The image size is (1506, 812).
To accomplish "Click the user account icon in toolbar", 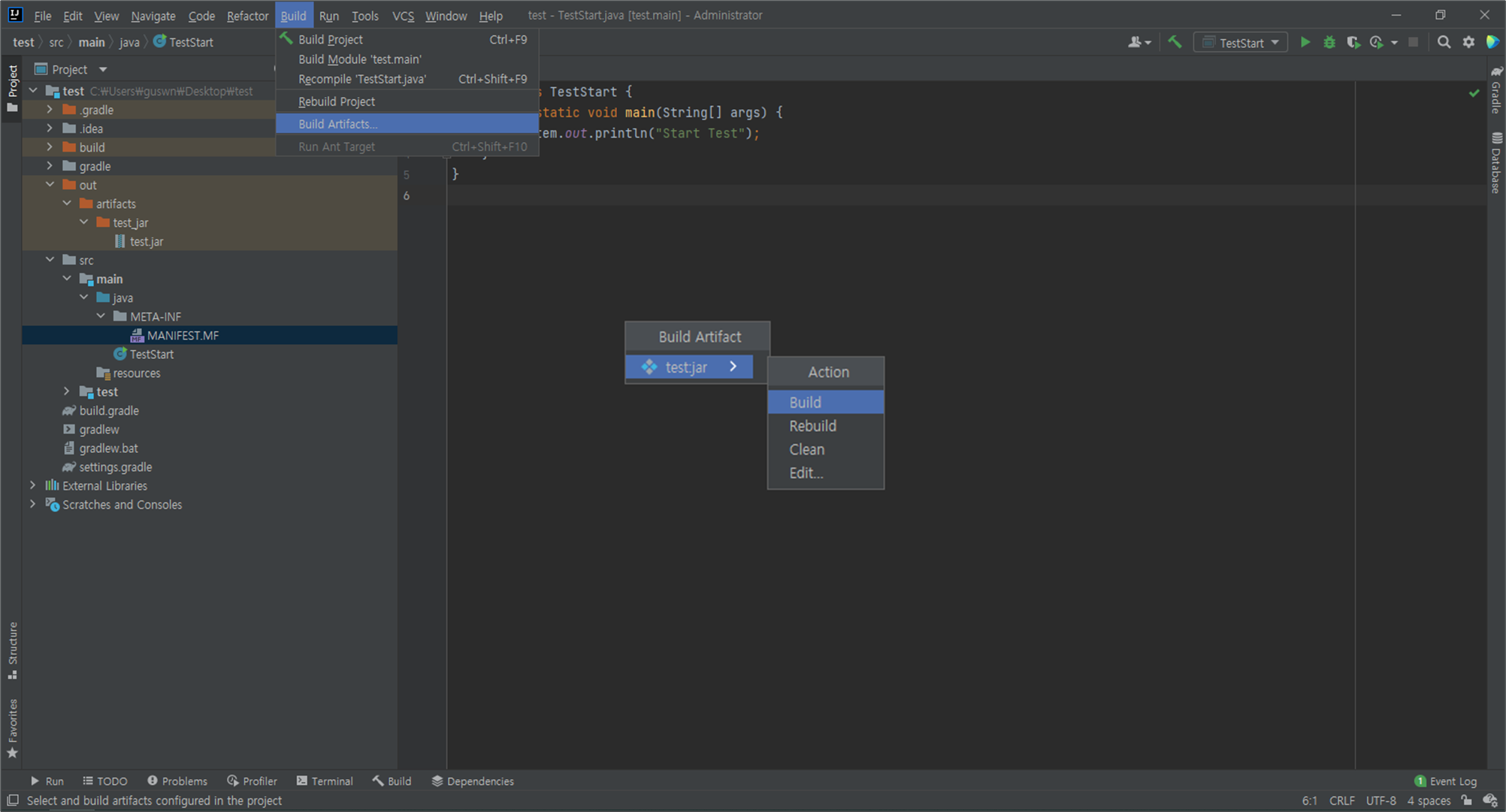I will pyautogui.click(x=1135, y=43).
